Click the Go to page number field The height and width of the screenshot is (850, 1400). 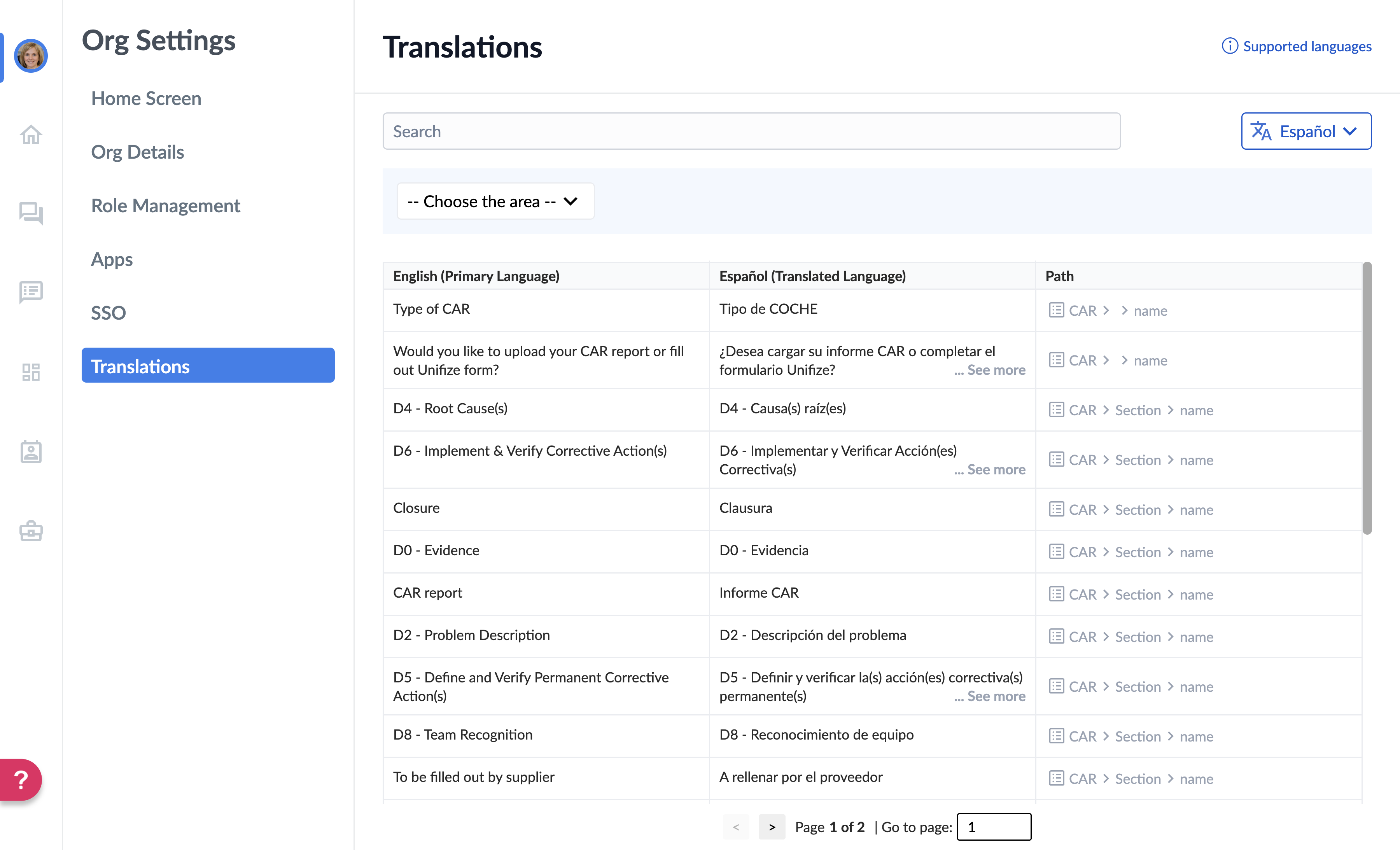pyautogui.click(x=994, y=827)
